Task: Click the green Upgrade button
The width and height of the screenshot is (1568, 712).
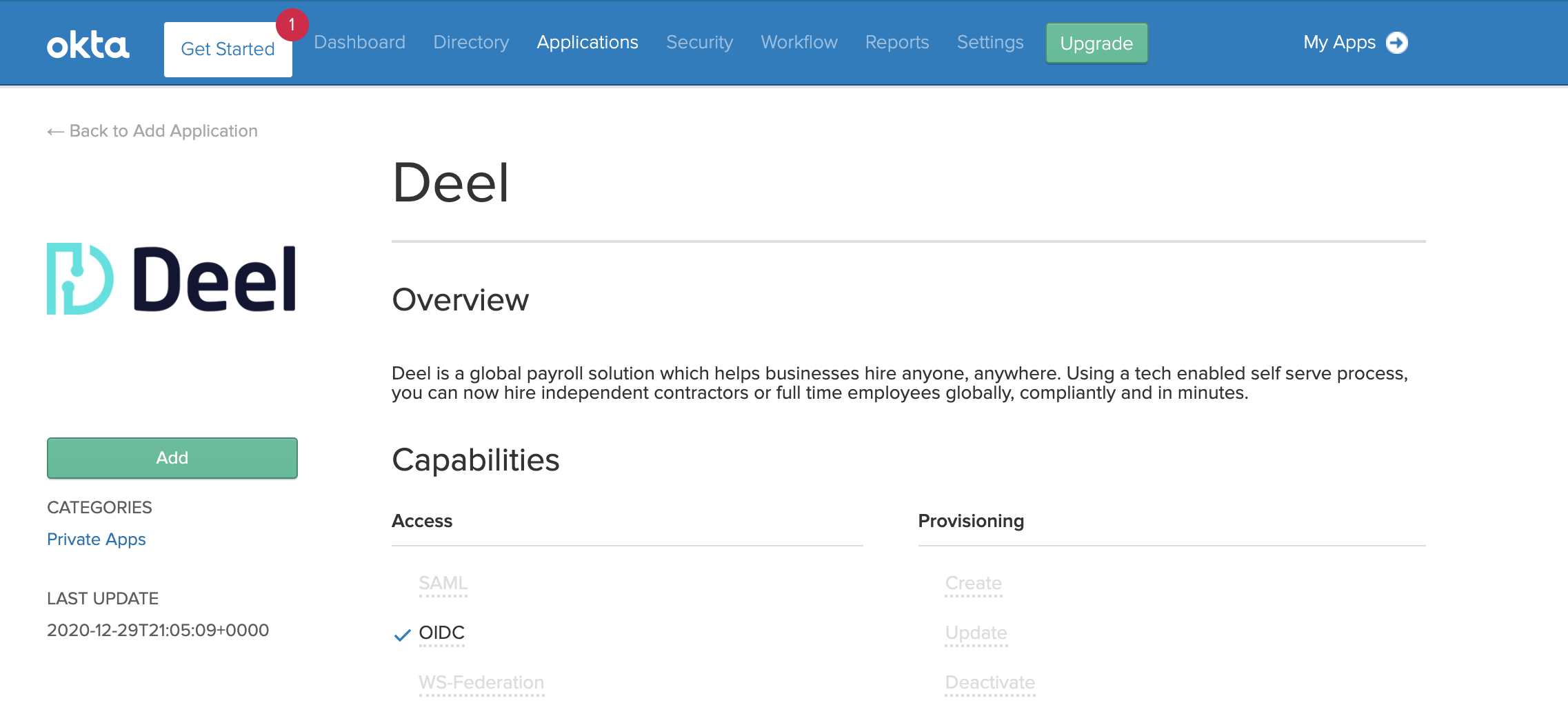Action: point(1096,43)
